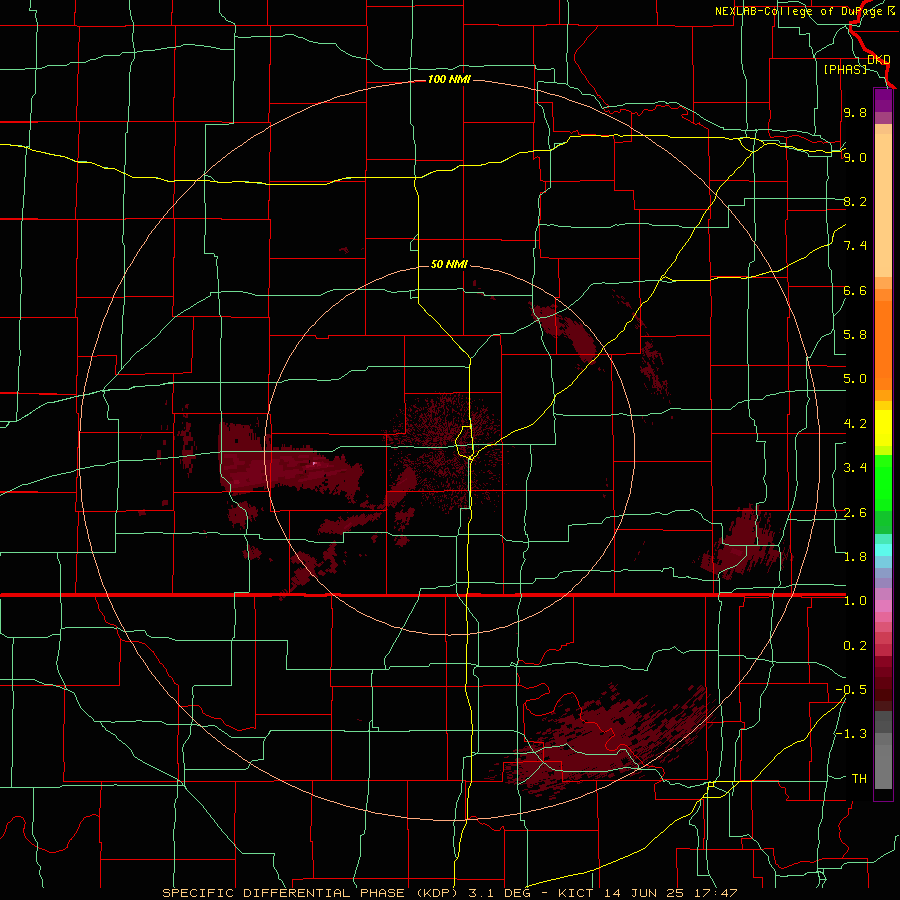Click the 7.4 scale label

coord(855,246)
